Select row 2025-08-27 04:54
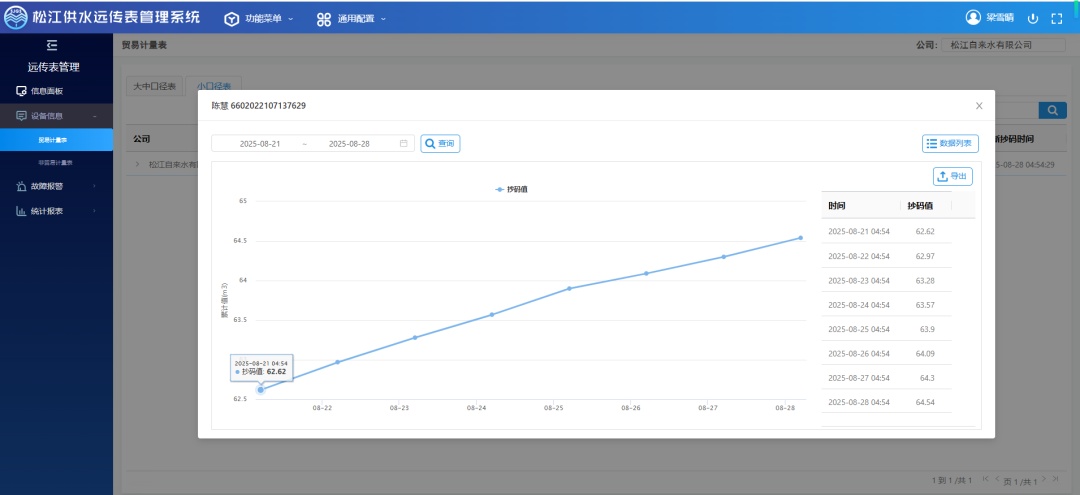This screenshot has height=495, width=1080. (886, 378)
